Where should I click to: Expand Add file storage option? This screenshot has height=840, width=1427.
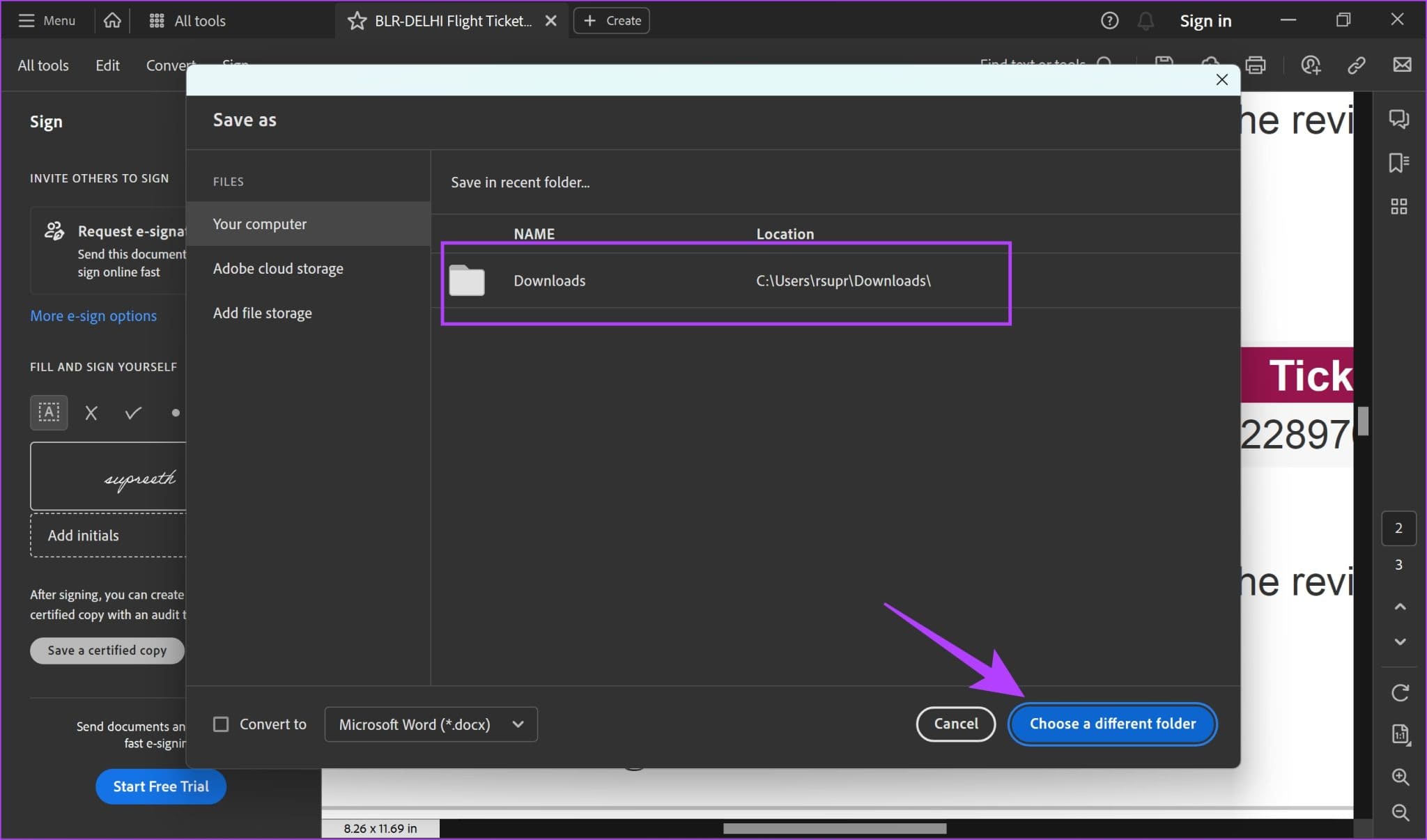(262, 313)
